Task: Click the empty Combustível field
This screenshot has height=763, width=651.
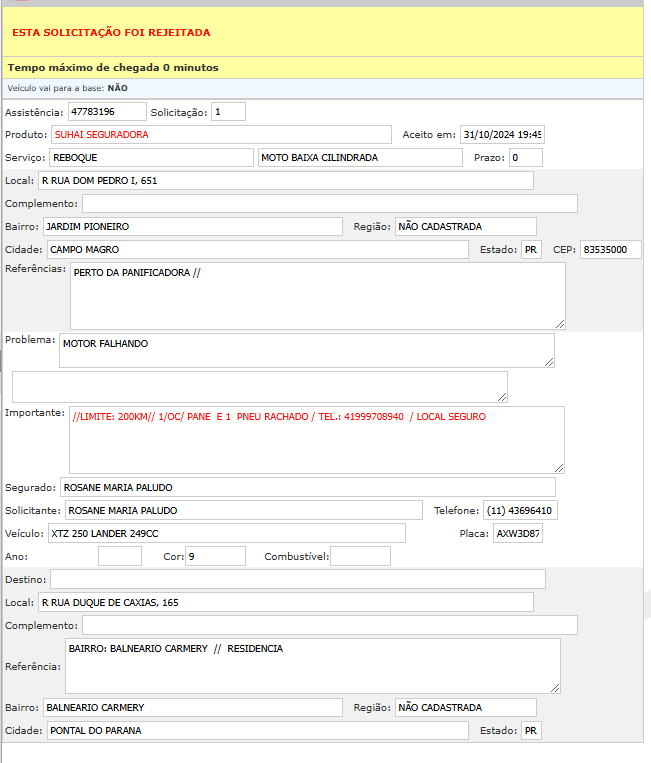Action: (x=360, y=556)
